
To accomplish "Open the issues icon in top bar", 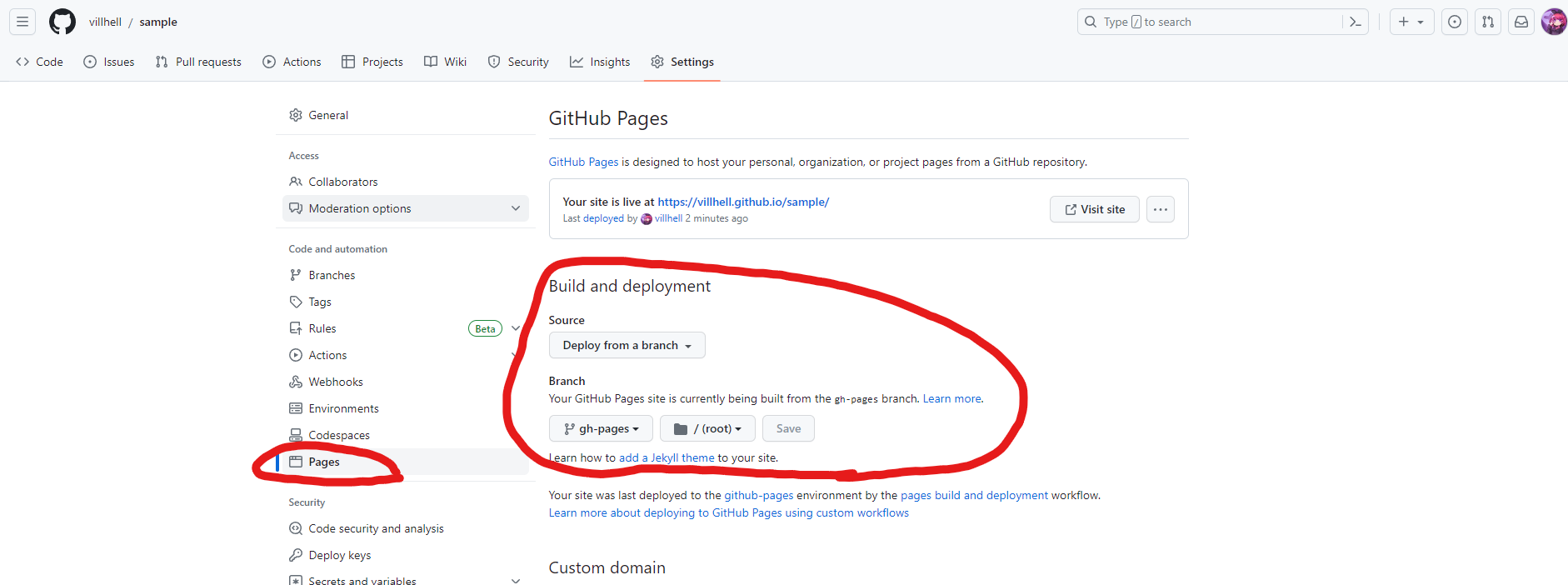I will (1455, 22).
